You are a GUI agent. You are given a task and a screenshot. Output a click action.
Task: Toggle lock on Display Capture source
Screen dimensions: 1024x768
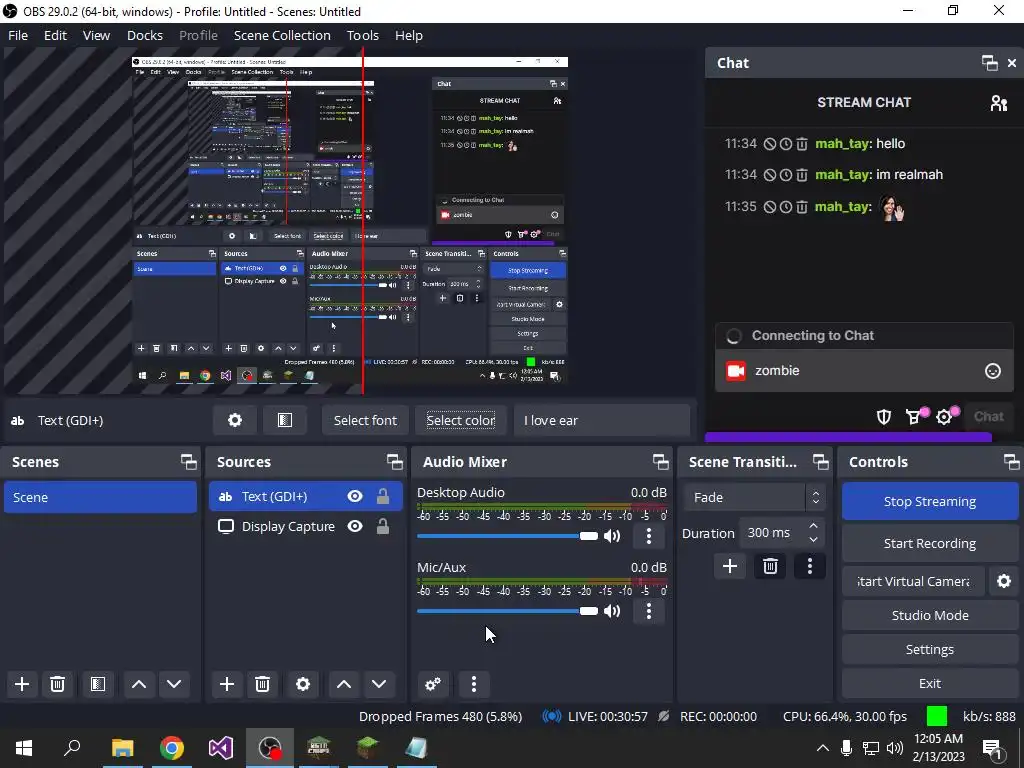[383, 526]
